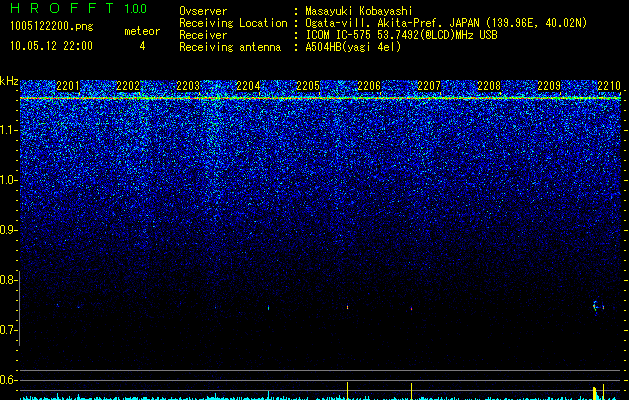629x400 pixels.
Task: Click the 0.6 kHz axis label
Action: pyautogui.click(x=7, y=380)
